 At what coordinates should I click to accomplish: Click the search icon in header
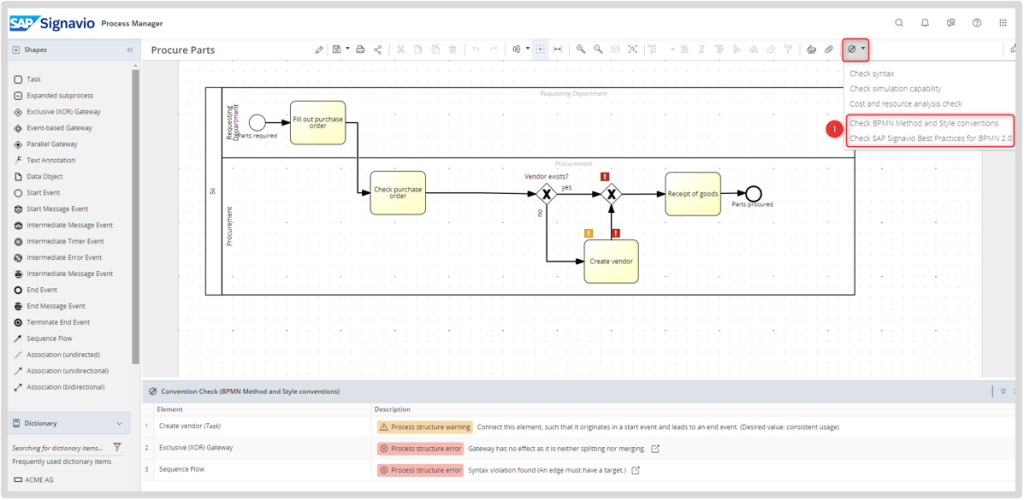[899, 23]
